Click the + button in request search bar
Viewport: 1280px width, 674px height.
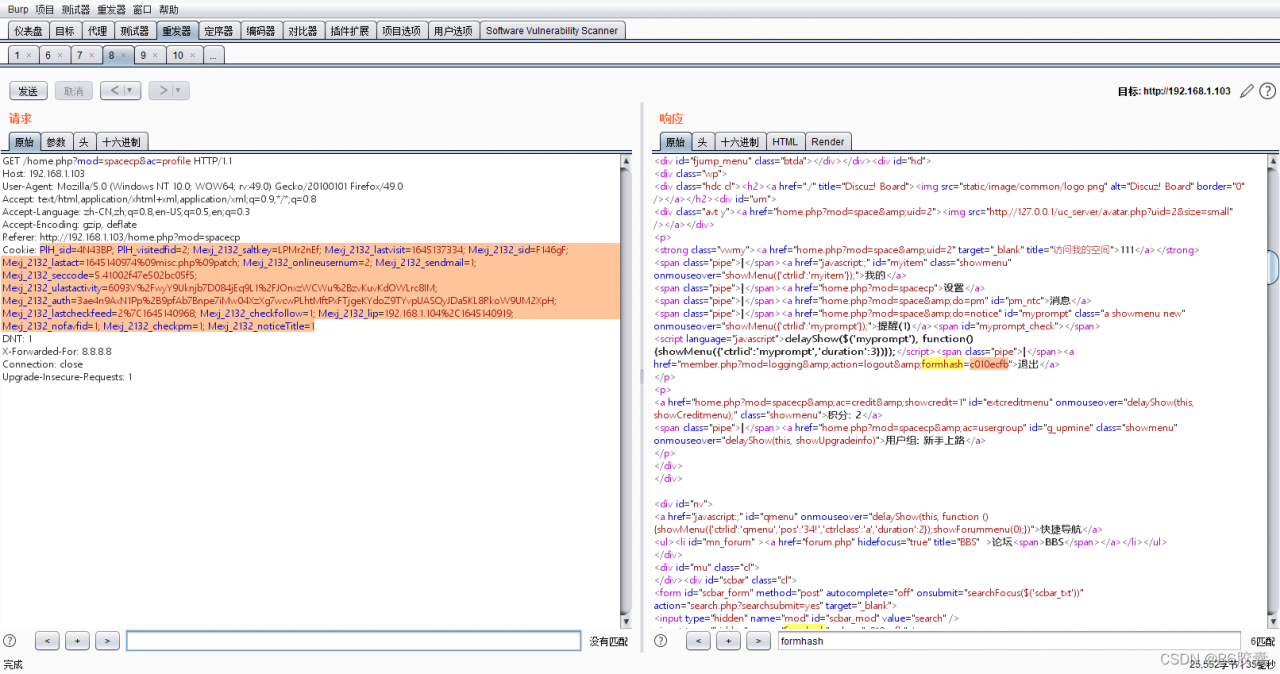(x=77, y=641)
